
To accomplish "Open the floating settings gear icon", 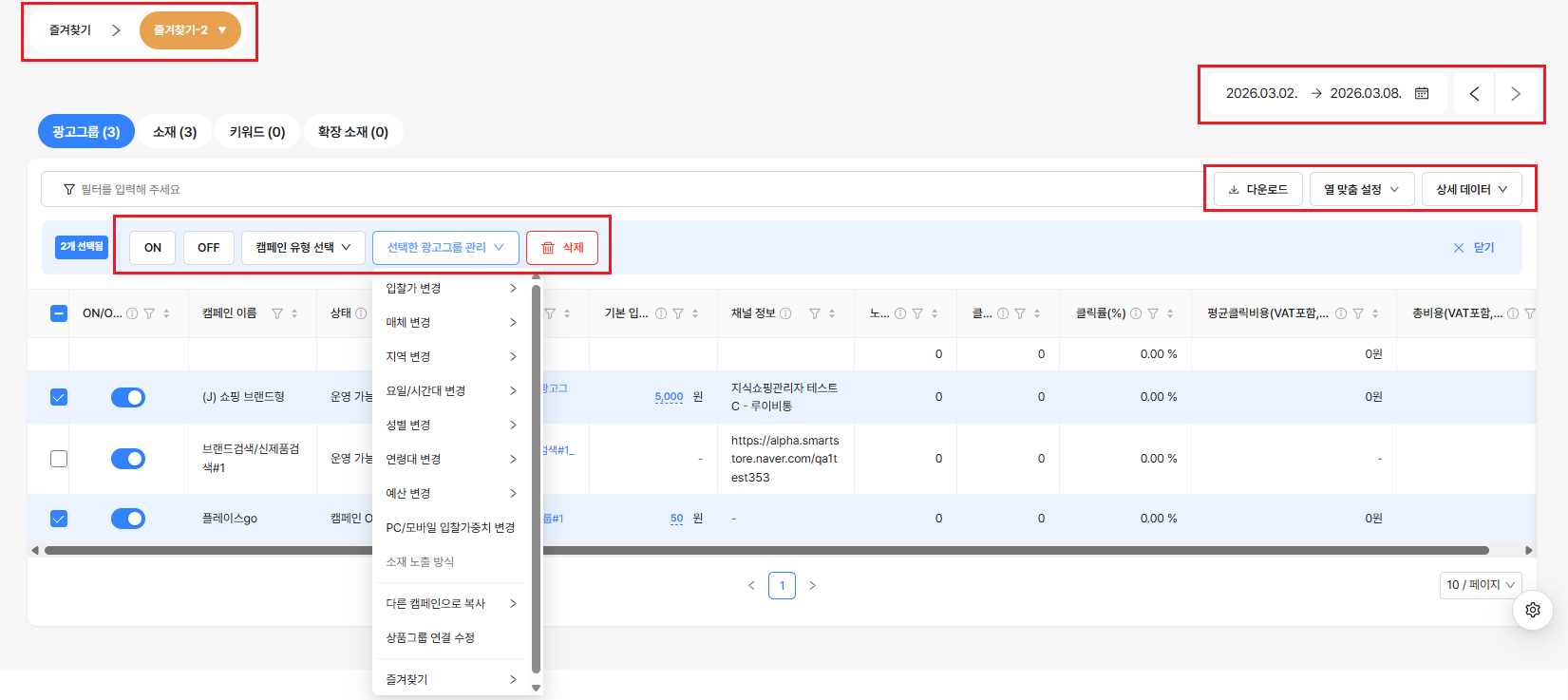I will tap(1533, 610).
